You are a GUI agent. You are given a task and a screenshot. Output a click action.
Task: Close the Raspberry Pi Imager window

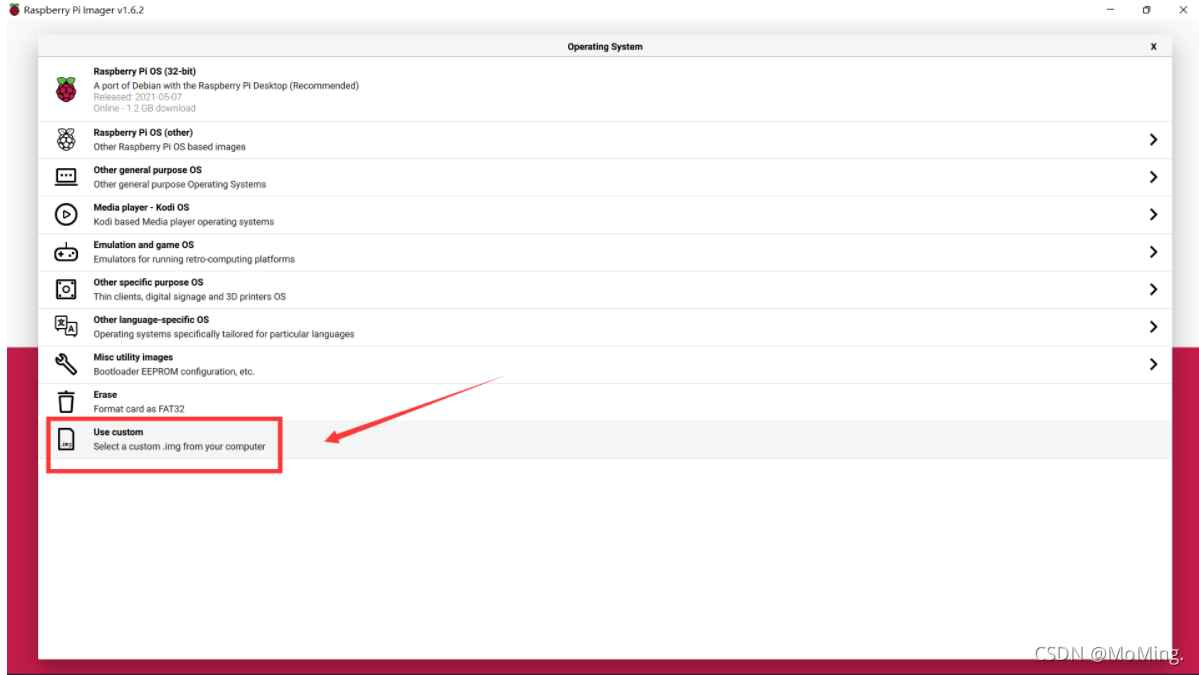1183,10
